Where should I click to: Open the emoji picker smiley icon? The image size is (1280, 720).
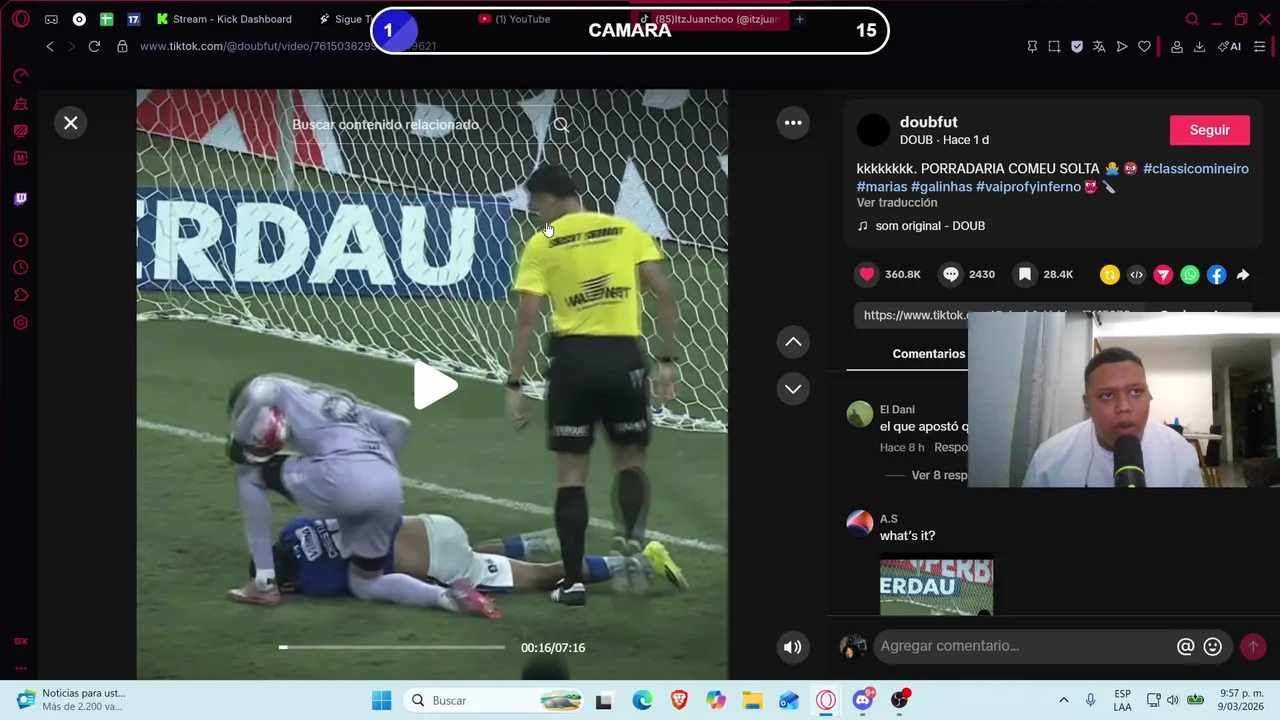pos(1213,647)
